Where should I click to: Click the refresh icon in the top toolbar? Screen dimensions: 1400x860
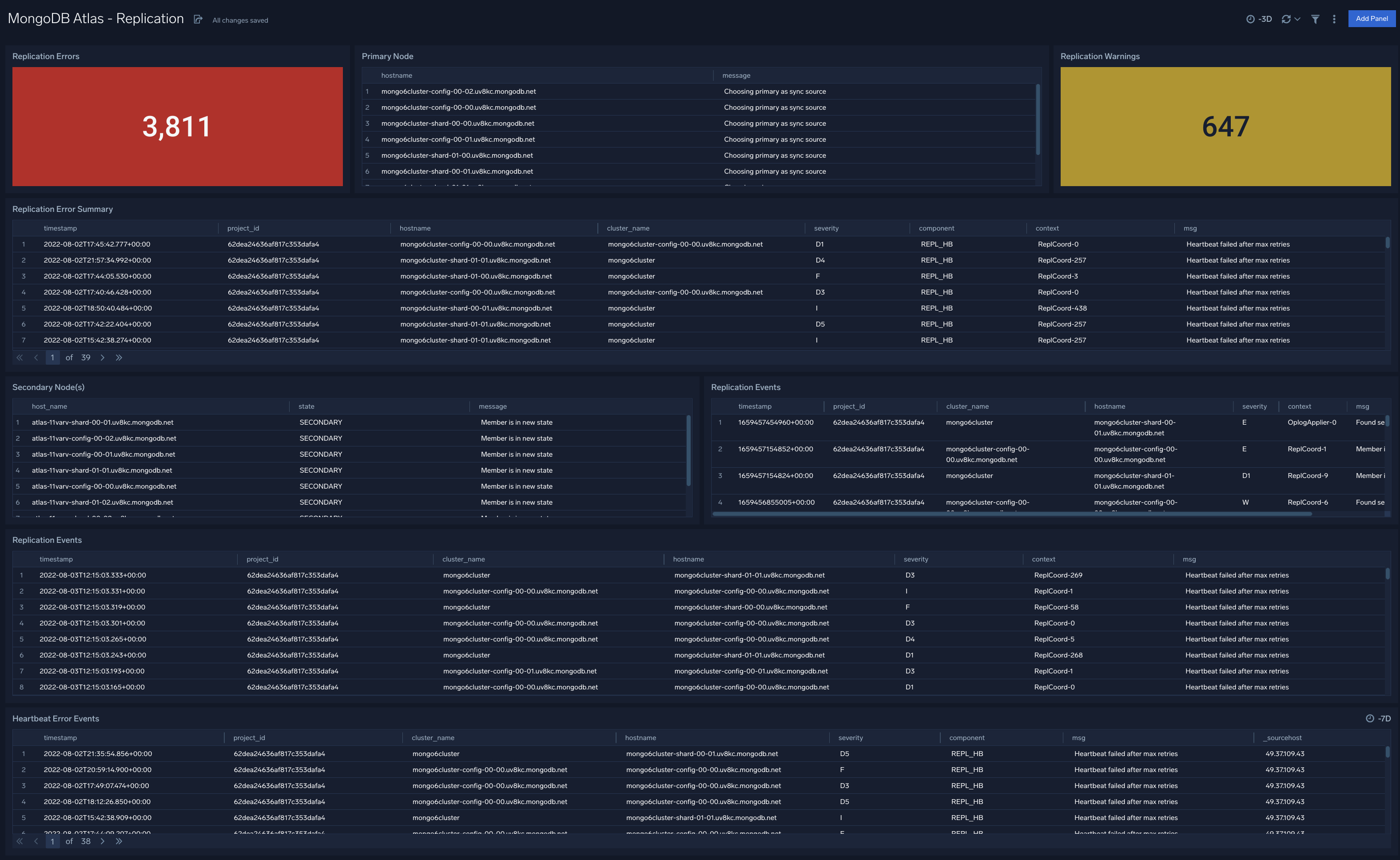coord(1286,19)
